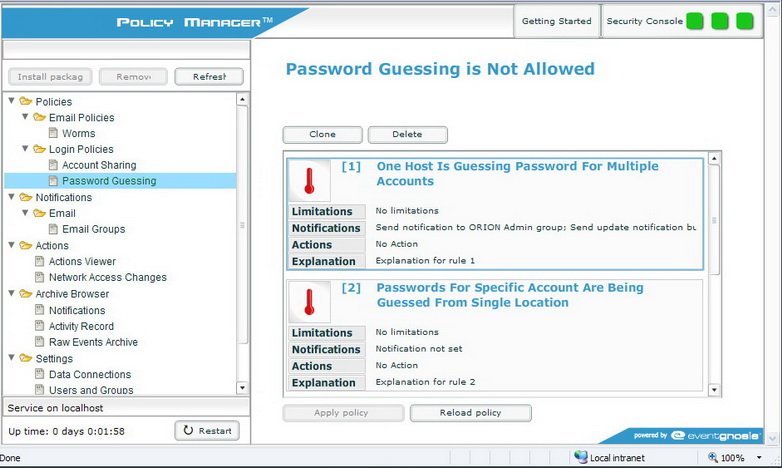Click the Policies folder icon

point(25,101)
